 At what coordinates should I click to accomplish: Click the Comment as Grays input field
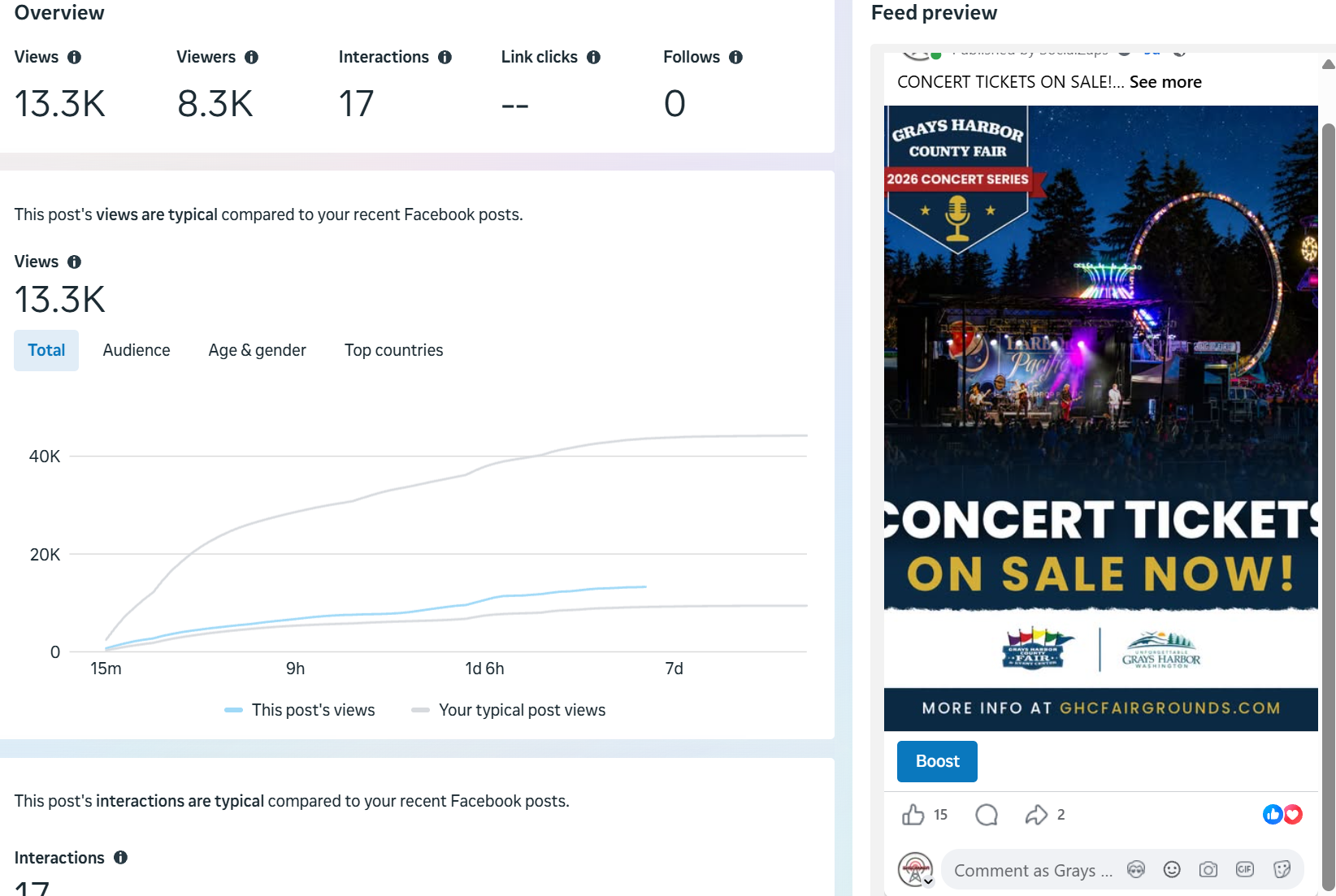pyautogui.click(x=1034, y=871)
